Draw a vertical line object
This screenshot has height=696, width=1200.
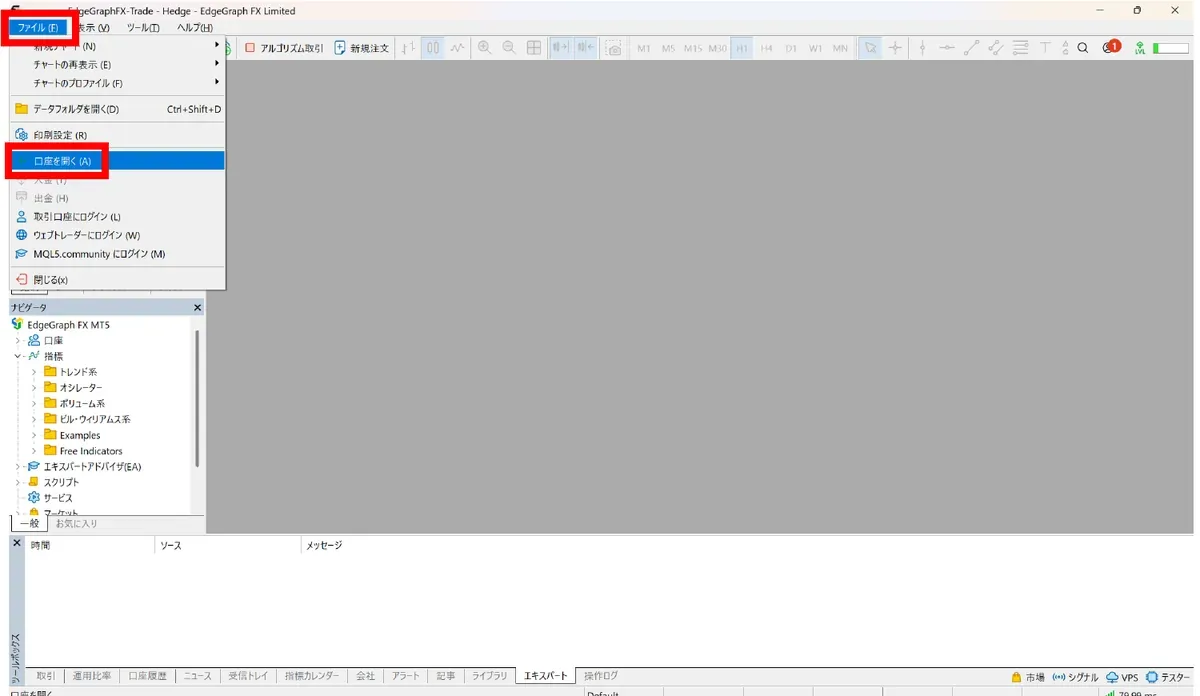922,47
